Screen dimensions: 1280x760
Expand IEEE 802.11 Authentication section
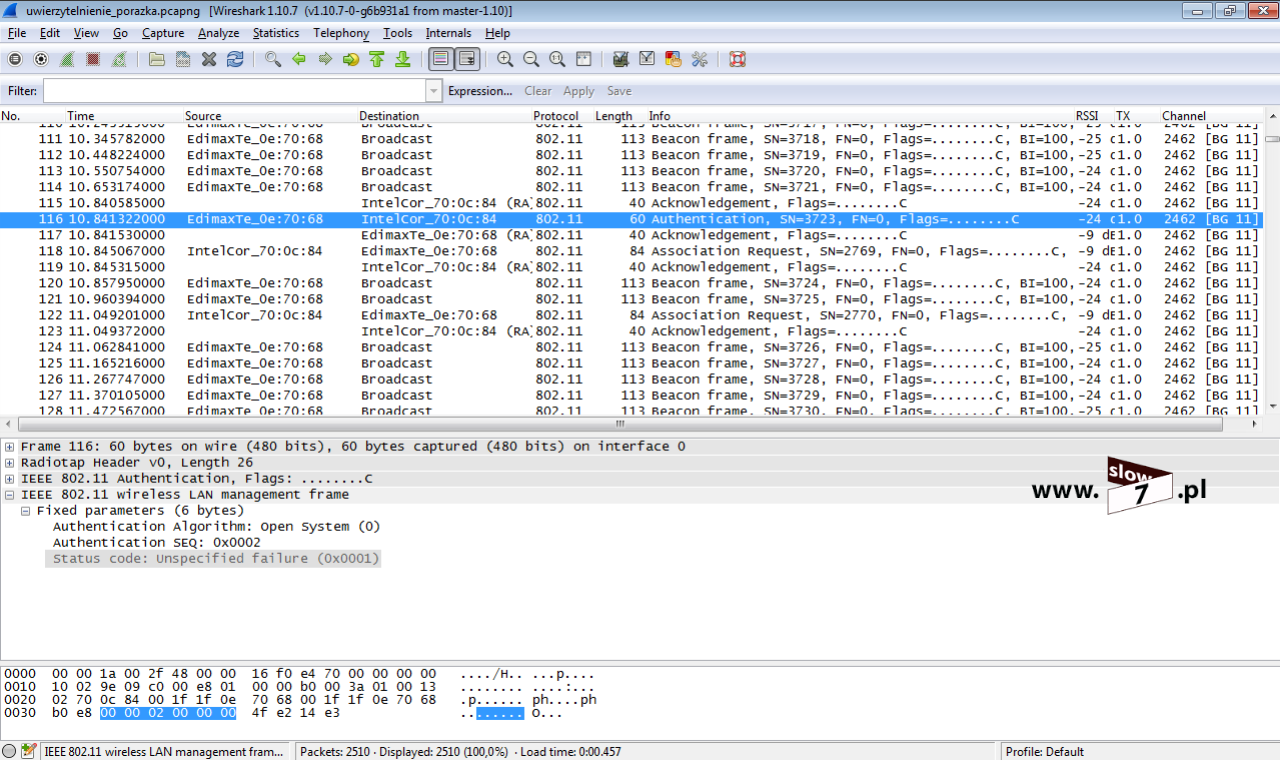click(x=10, y=479)
